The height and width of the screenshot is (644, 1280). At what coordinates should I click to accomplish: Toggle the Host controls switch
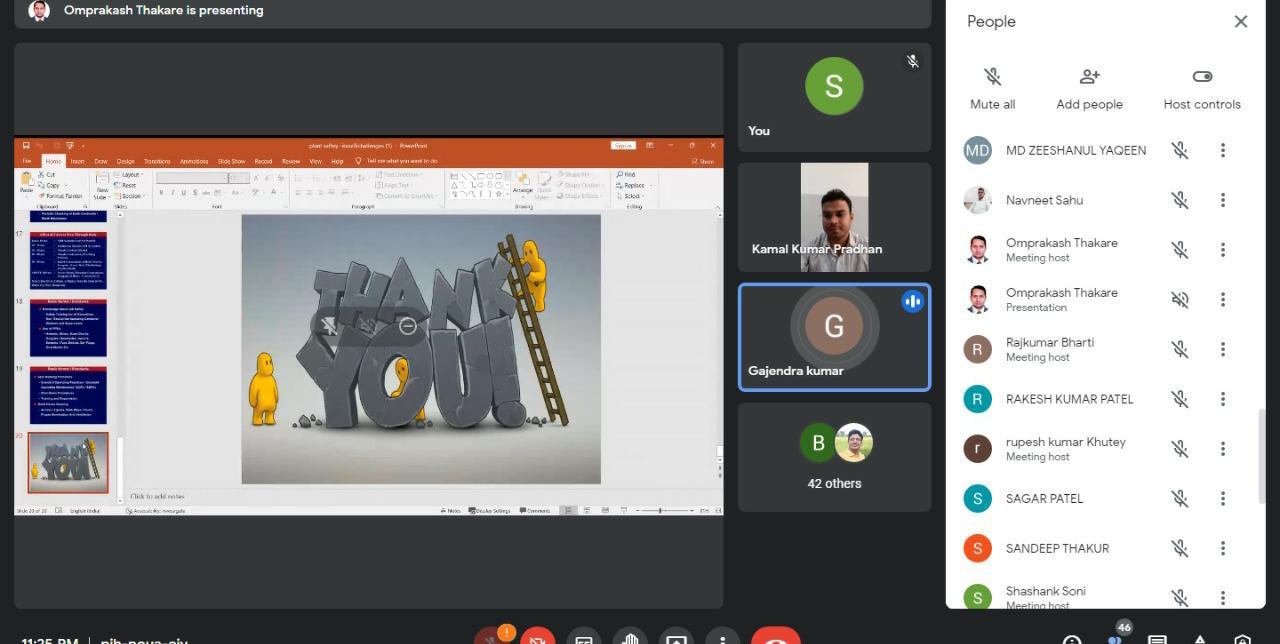click(1202, 77)
